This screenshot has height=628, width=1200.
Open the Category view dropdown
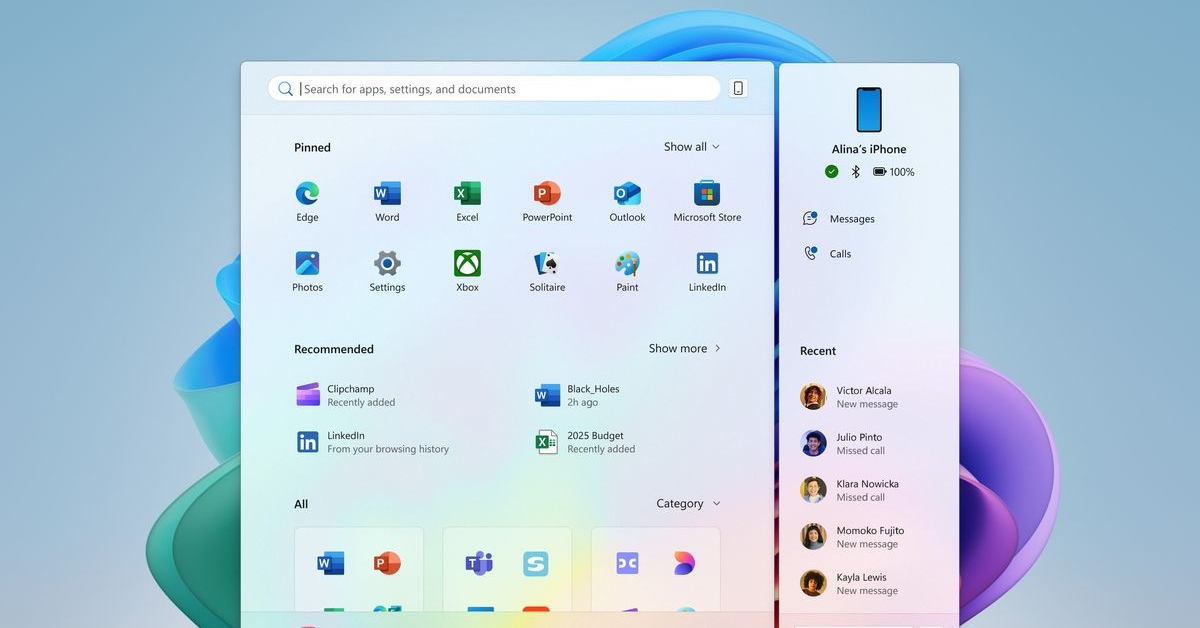(687, 504)
